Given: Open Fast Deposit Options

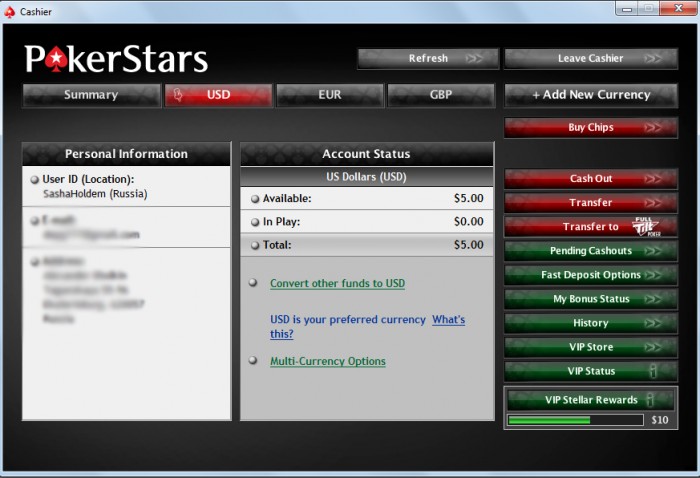Looking at the screenshot, I should click(x=591, y=275).
